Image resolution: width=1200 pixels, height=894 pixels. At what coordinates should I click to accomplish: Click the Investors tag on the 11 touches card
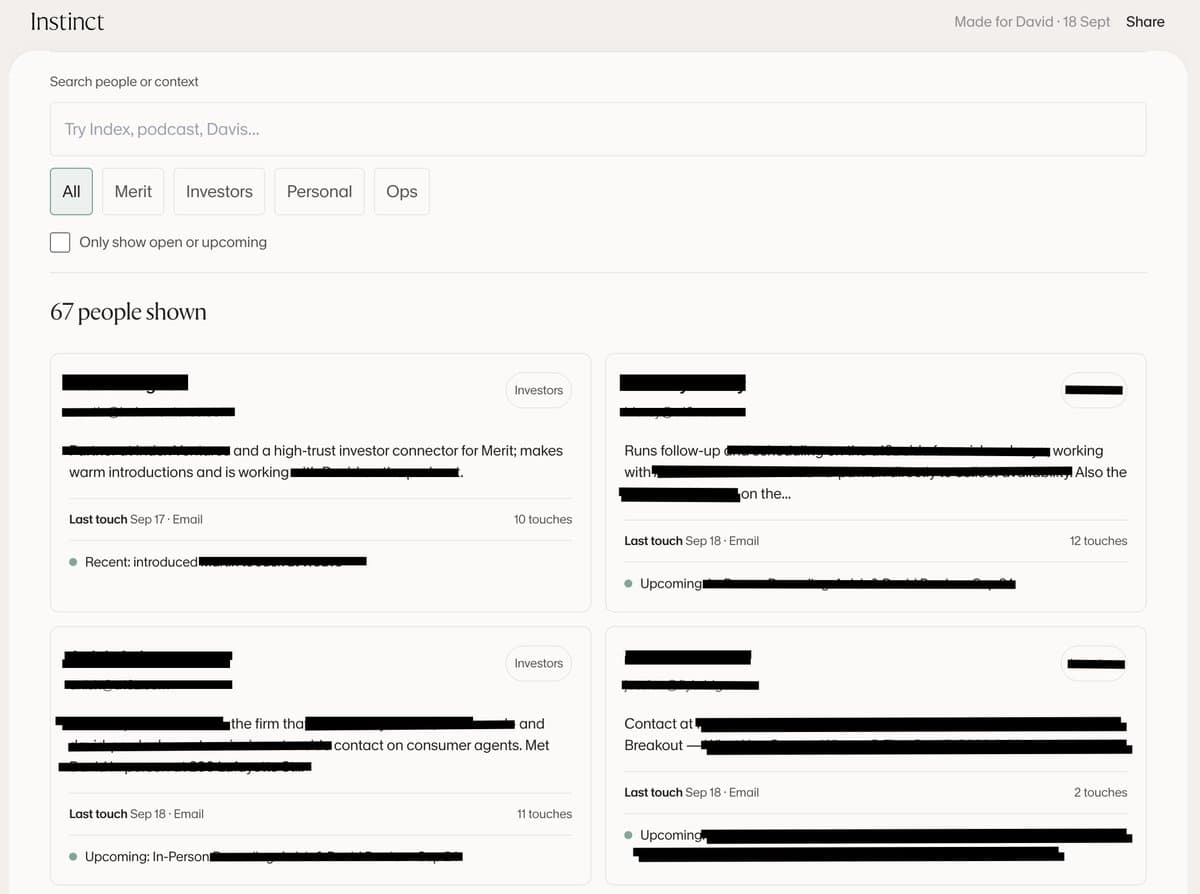[539, 663]
